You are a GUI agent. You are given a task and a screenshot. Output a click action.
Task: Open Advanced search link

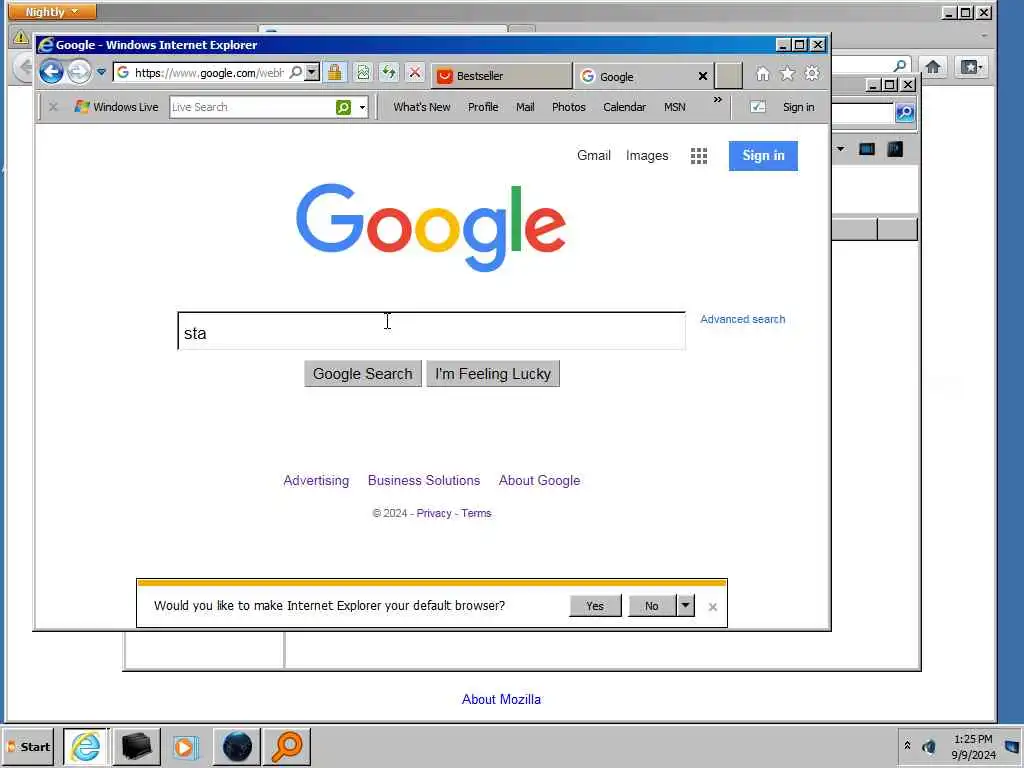(743, 319)
